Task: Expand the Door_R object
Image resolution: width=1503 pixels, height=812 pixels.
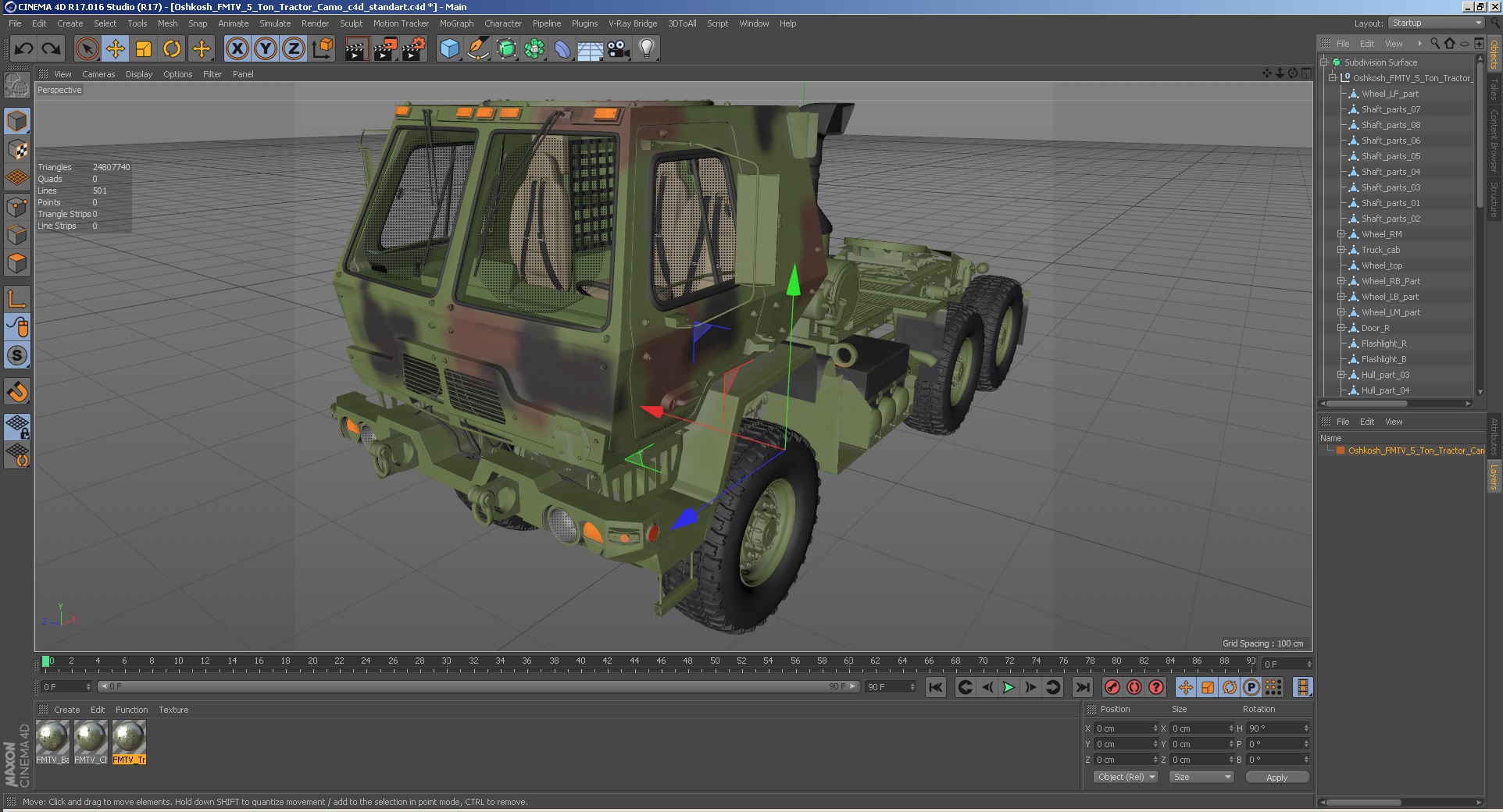Action: tap(1341, 328)
